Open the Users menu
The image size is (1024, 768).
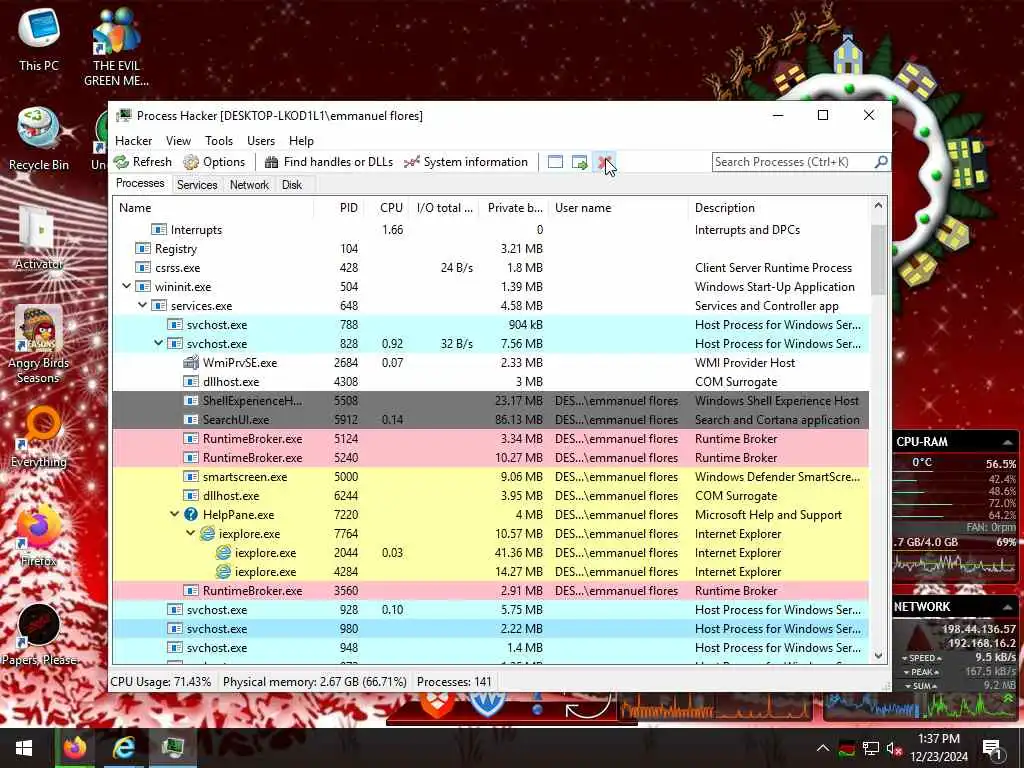pyautogui.click(x=261, y=141)
